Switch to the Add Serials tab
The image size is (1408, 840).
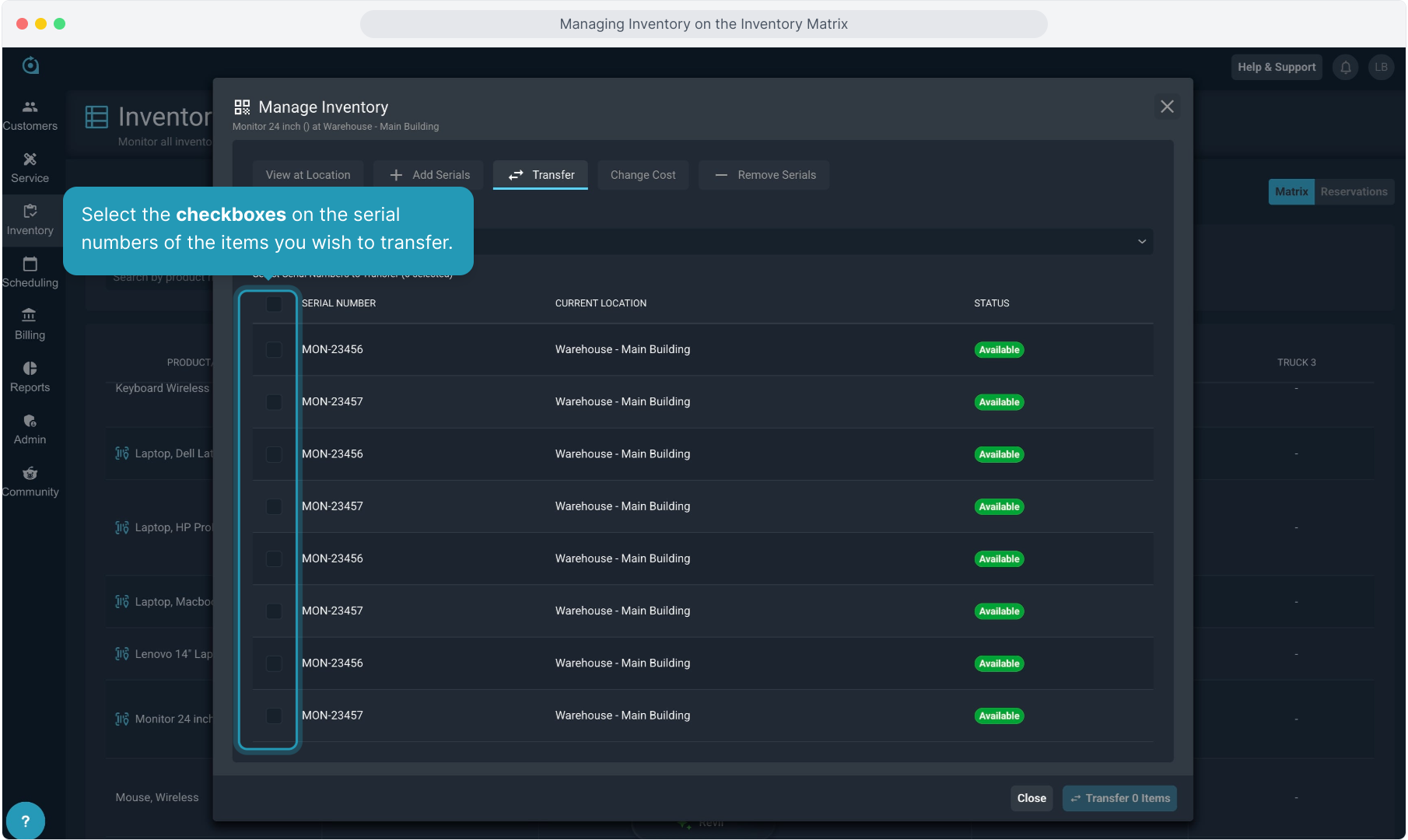[429, 175]
